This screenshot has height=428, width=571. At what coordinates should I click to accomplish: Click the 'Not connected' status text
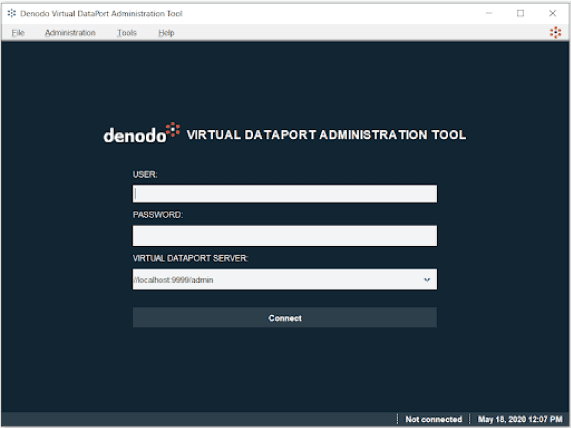[433, 419]
